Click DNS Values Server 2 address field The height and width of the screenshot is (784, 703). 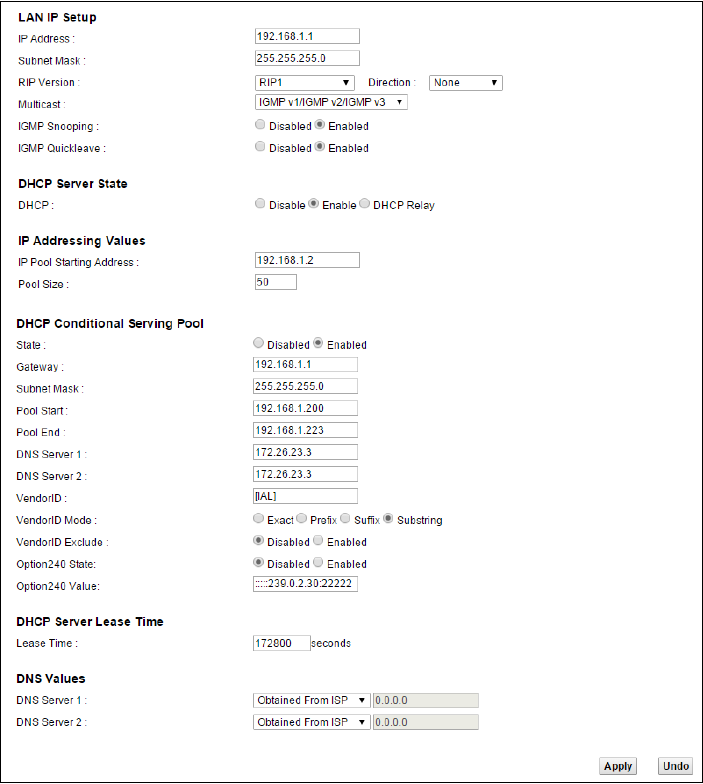point(426,722)
